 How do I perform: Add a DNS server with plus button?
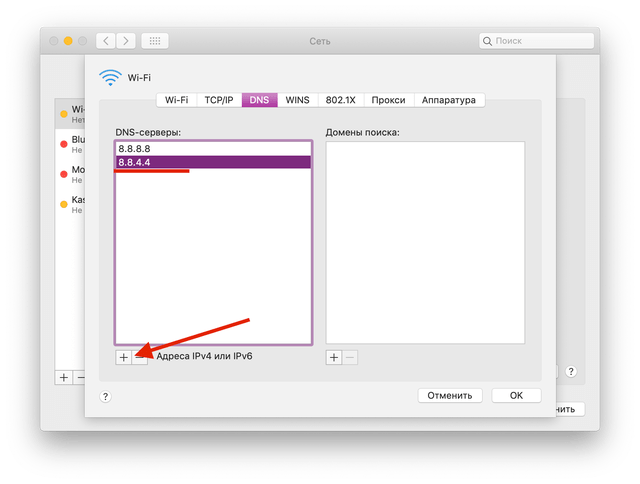[123, 357]
